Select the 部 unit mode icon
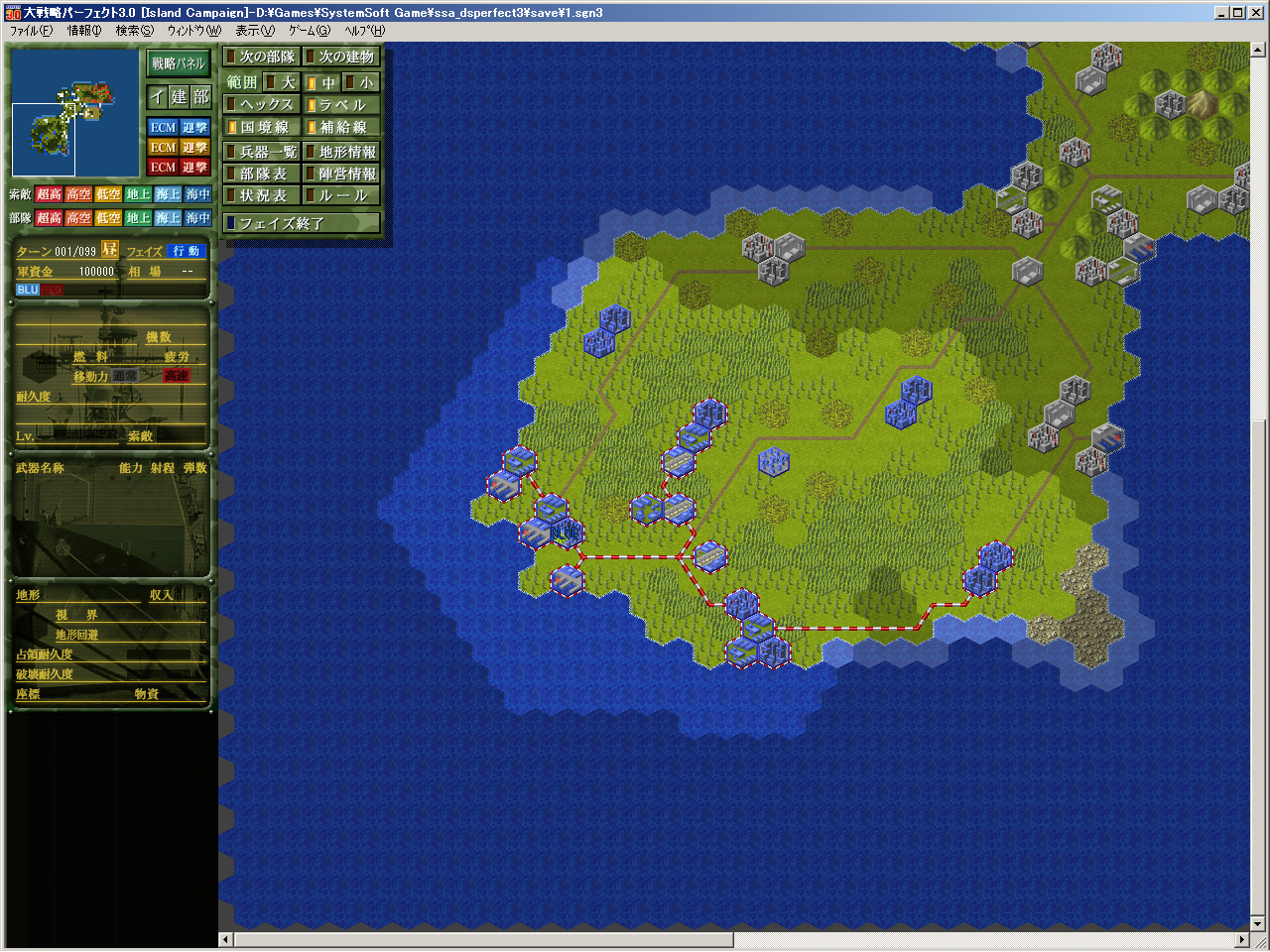The width and height of the screenshot is (1270, 952). (200, 96)
